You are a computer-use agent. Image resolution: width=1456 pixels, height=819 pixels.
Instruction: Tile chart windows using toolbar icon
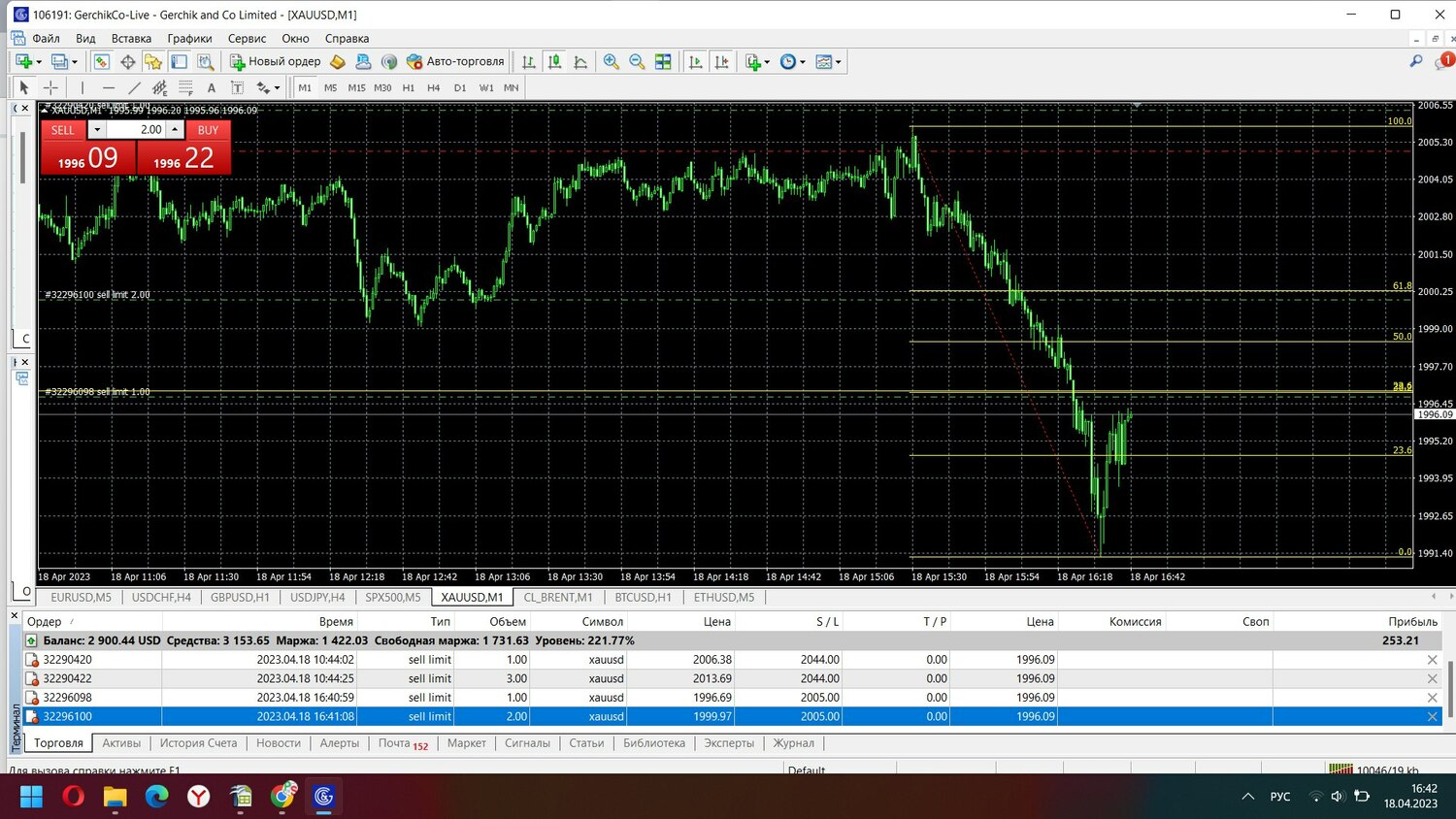(663, 61)
